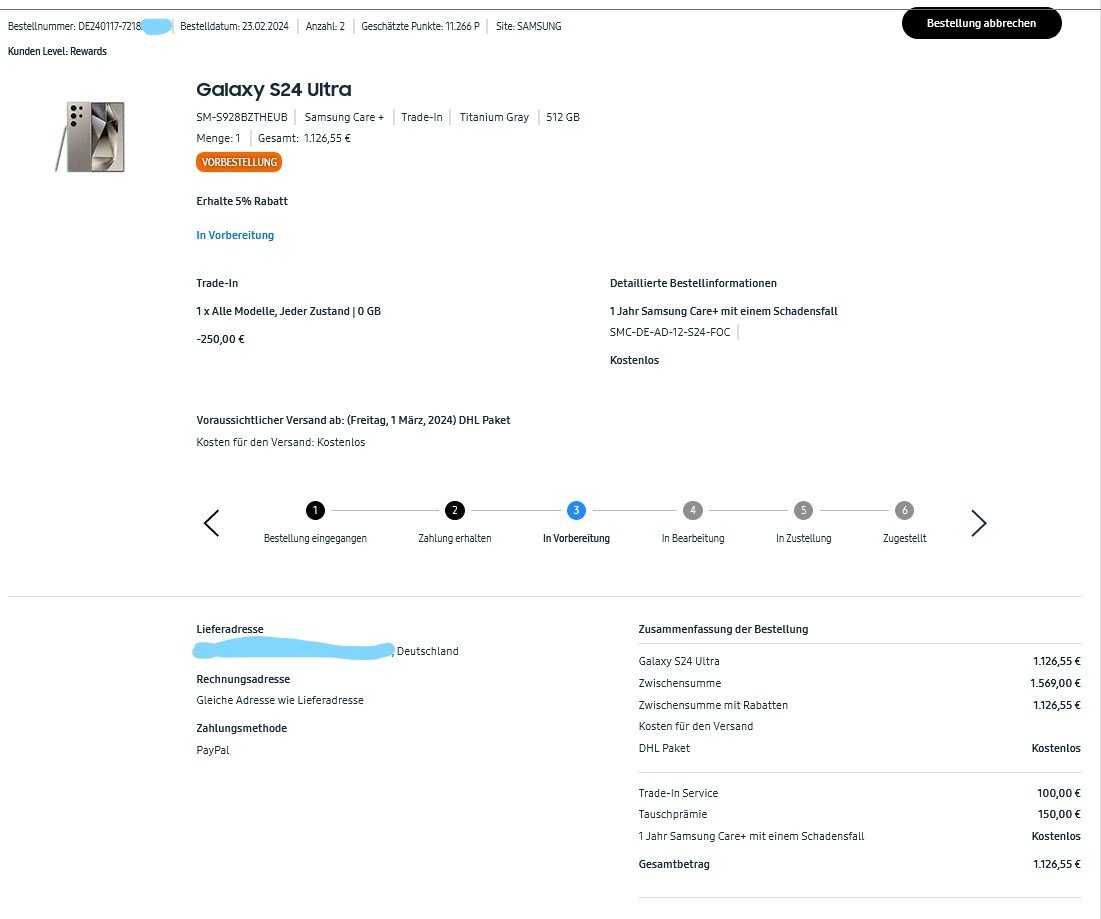The width and height of the screenshot is (1101, 919).
Task: Click the left arrow of the status tracker
Action: point(211,523)
